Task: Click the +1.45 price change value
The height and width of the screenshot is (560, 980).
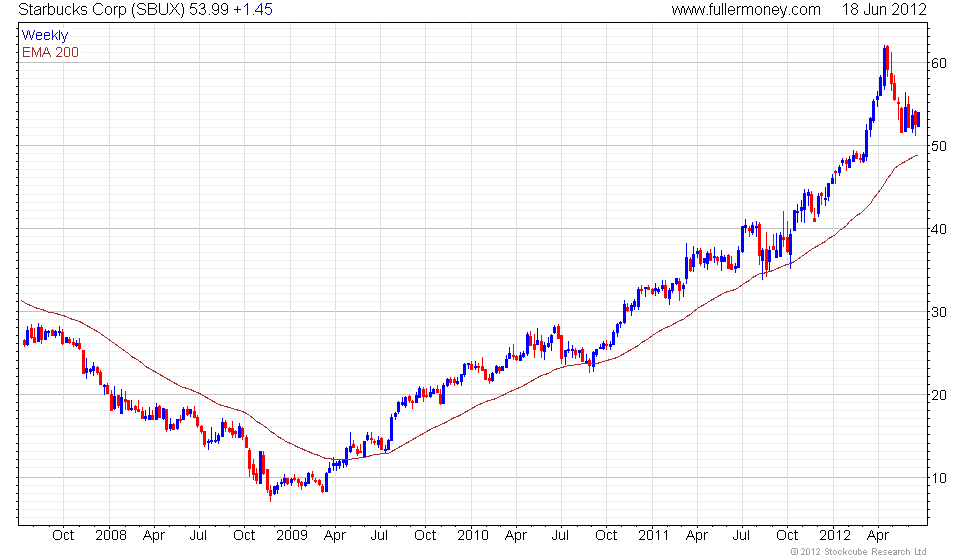Action: [x=253, y=9]
